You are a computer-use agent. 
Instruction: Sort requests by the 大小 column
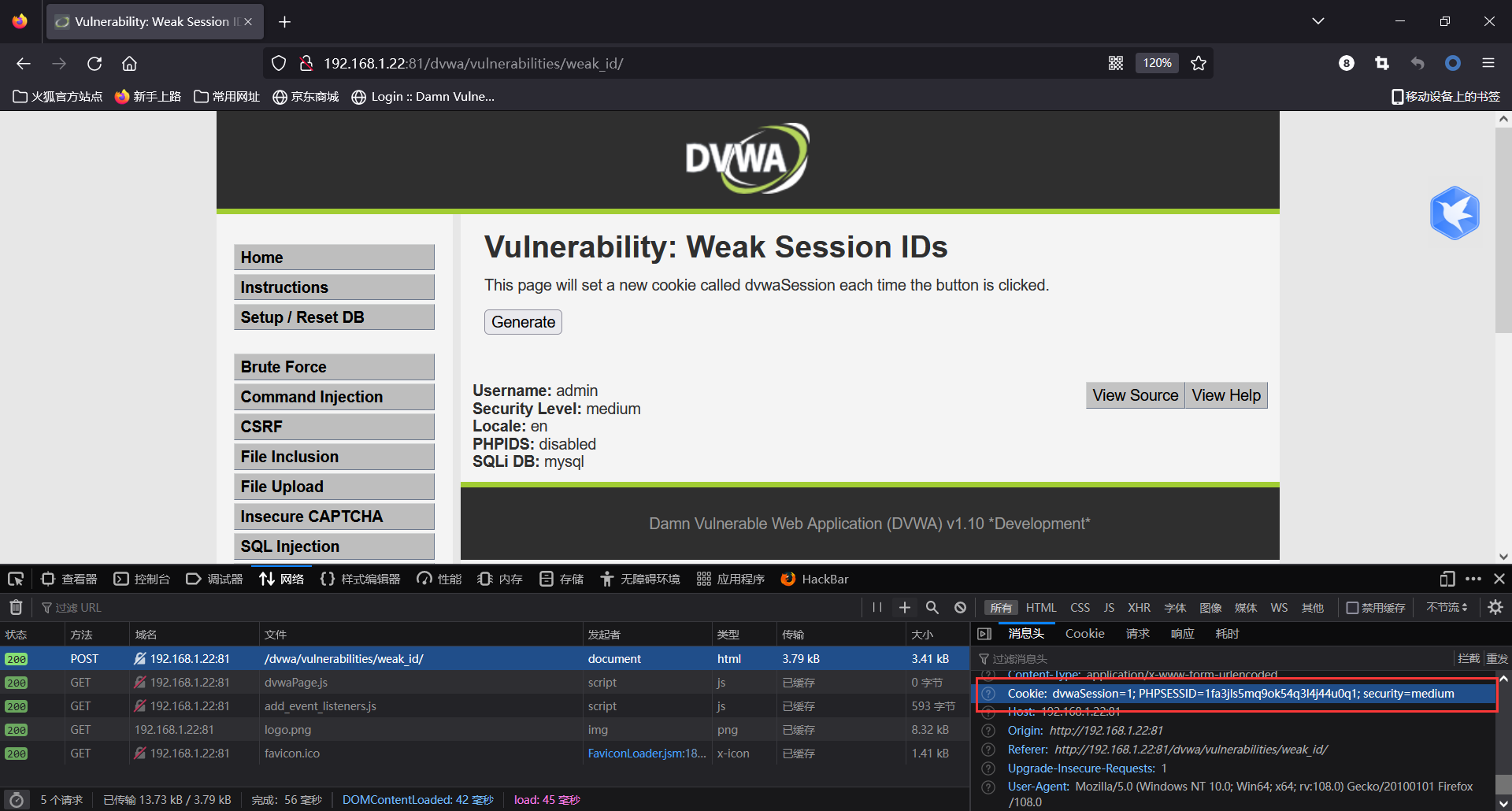(937, 635)
